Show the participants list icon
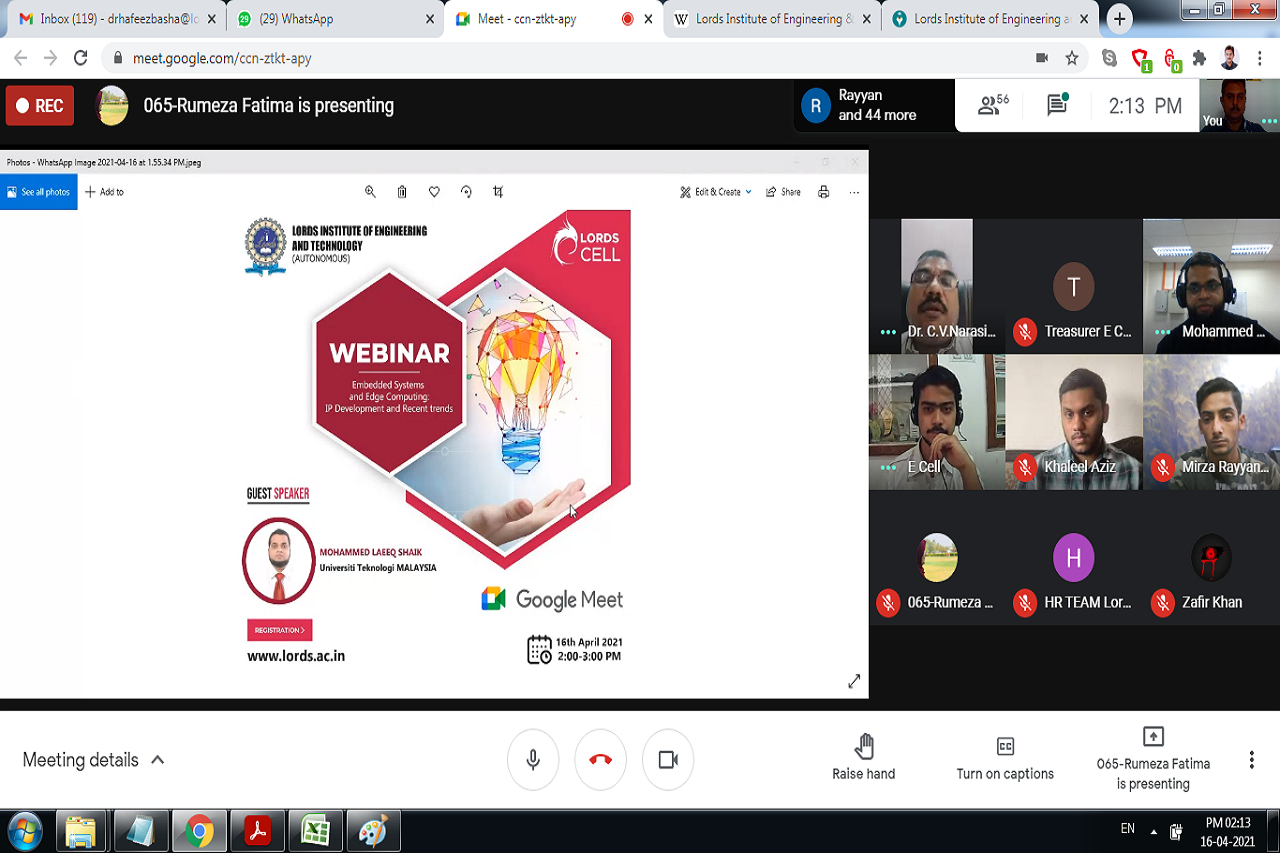The height and width of the screenshot is (853, 1280). tap(992, 105)
